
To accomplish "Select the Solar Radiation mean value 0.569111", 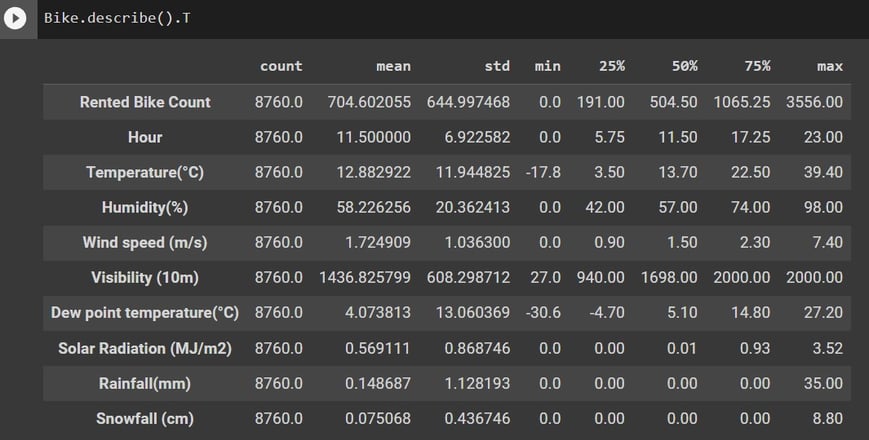I will click(378, 348).
